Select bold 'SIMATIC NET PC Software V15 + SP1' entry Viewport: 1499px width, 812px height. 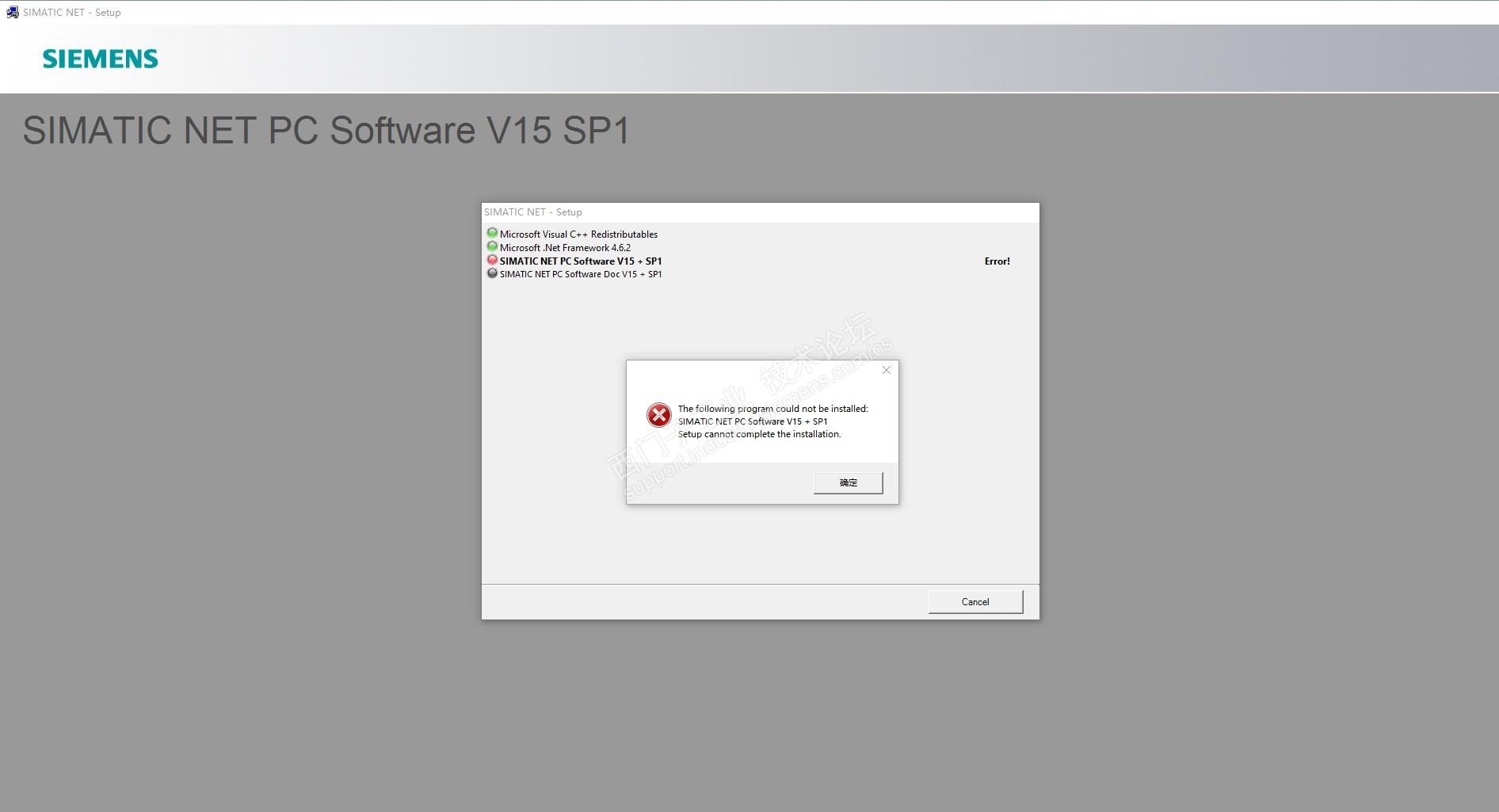click(581, 261)
